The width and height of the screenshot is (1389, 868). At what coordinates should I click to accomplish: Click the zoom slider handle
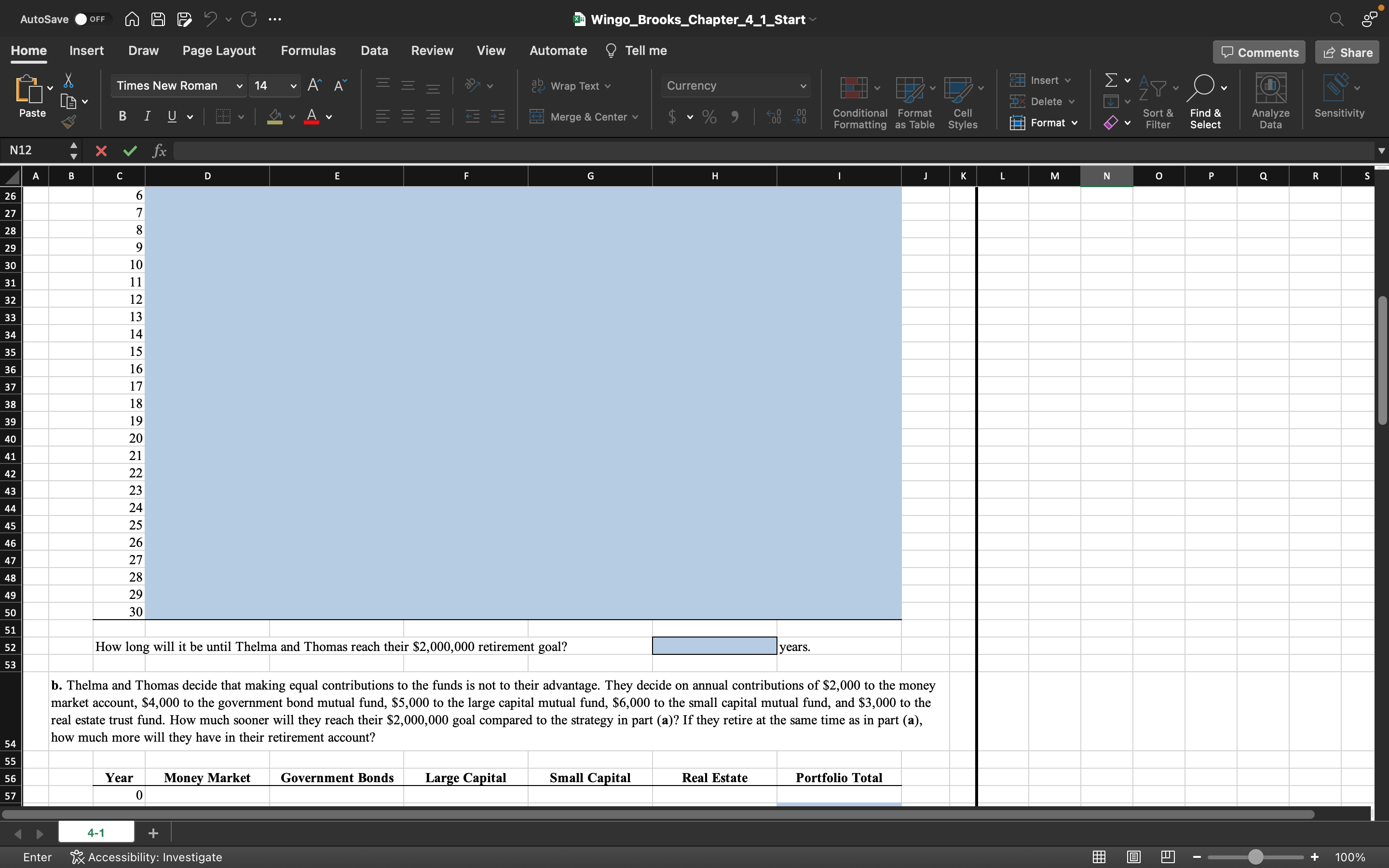(x=1256, y=857)
